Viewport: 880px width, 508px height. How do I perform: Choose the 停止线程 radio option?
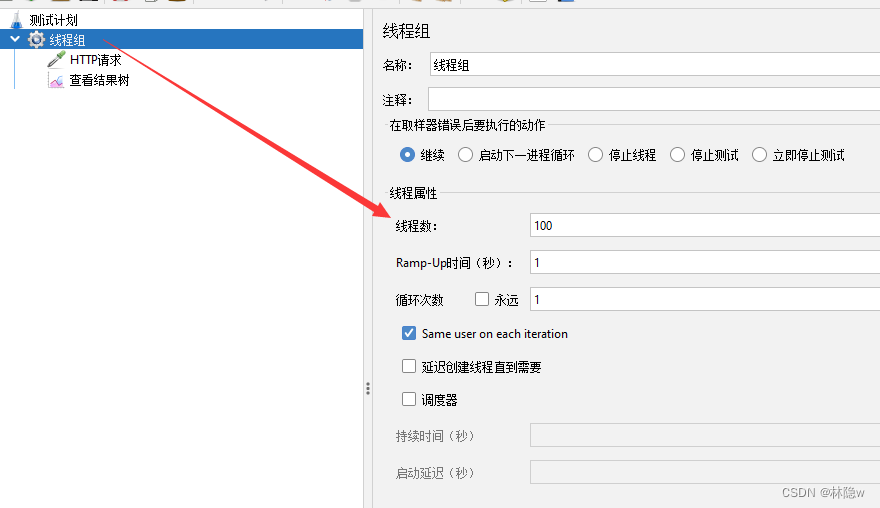click(x=595, y=154)
